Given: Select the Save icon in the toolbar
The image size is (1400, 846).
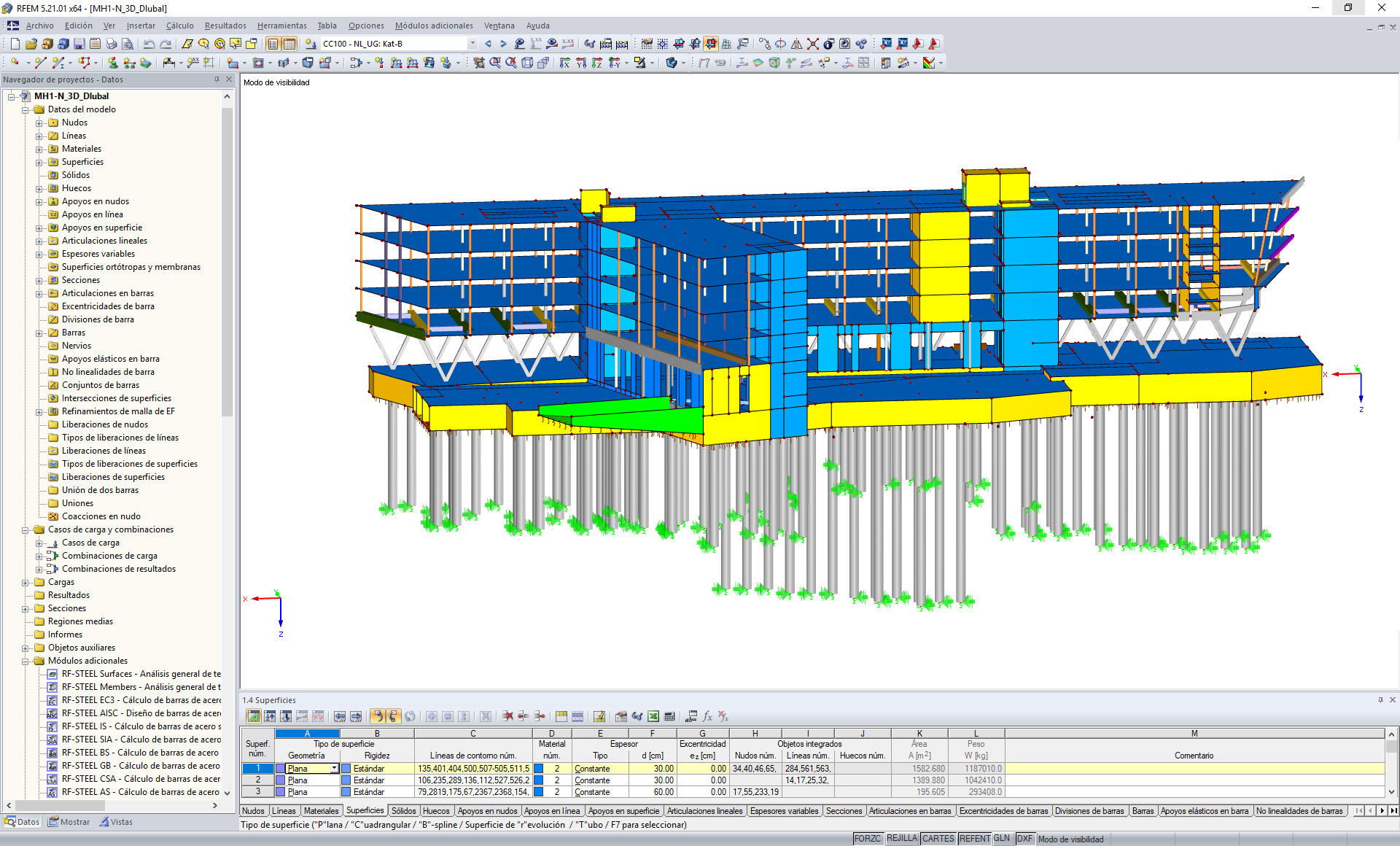Looking at the screenshot, I should [78, 44].
